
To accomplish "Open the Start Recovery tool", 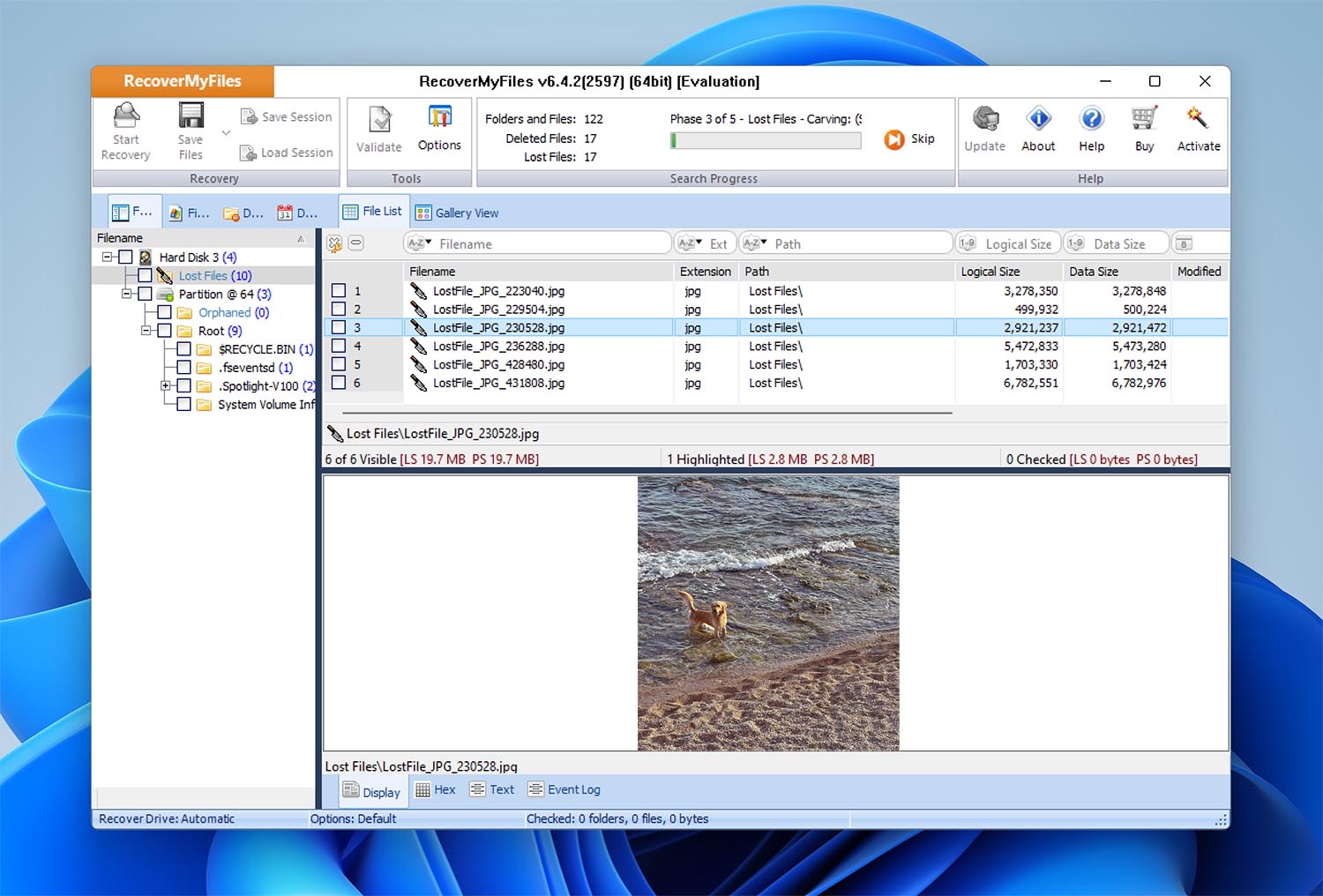I will pyautogui.click(x=126, y=131).
